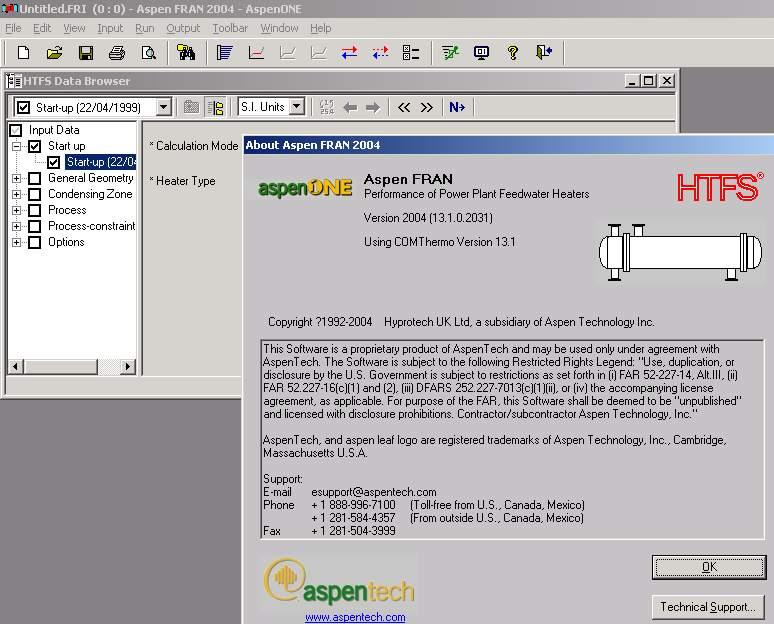The height and width of the screenshot is (624, 774).
Task: Collapse the Start up tree node
Action: tap(16, 146)
